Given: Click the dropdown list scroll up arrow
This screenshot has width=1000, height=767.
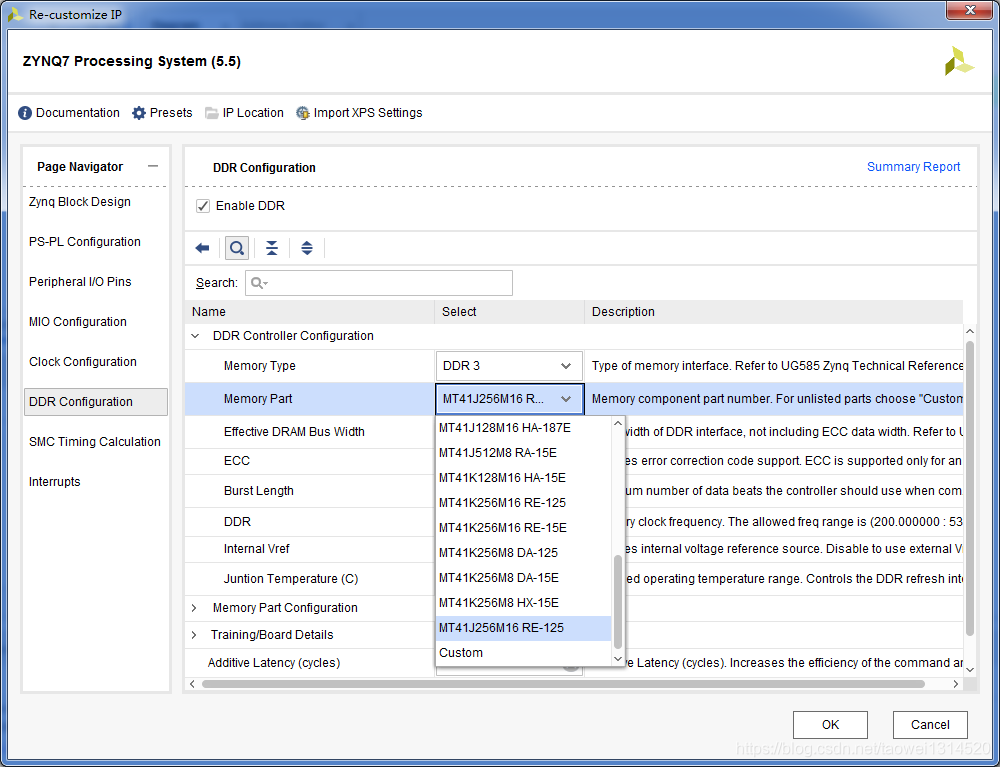Looking at the screenshot, I should point(617,423).
